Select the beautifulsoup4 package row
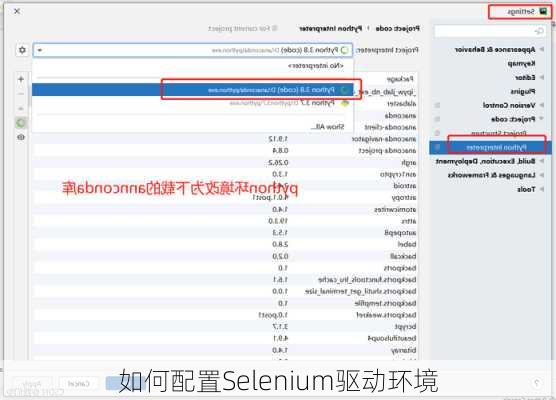Image resolution: width=556 pixels, height=400 pixels. pos(225,338)
